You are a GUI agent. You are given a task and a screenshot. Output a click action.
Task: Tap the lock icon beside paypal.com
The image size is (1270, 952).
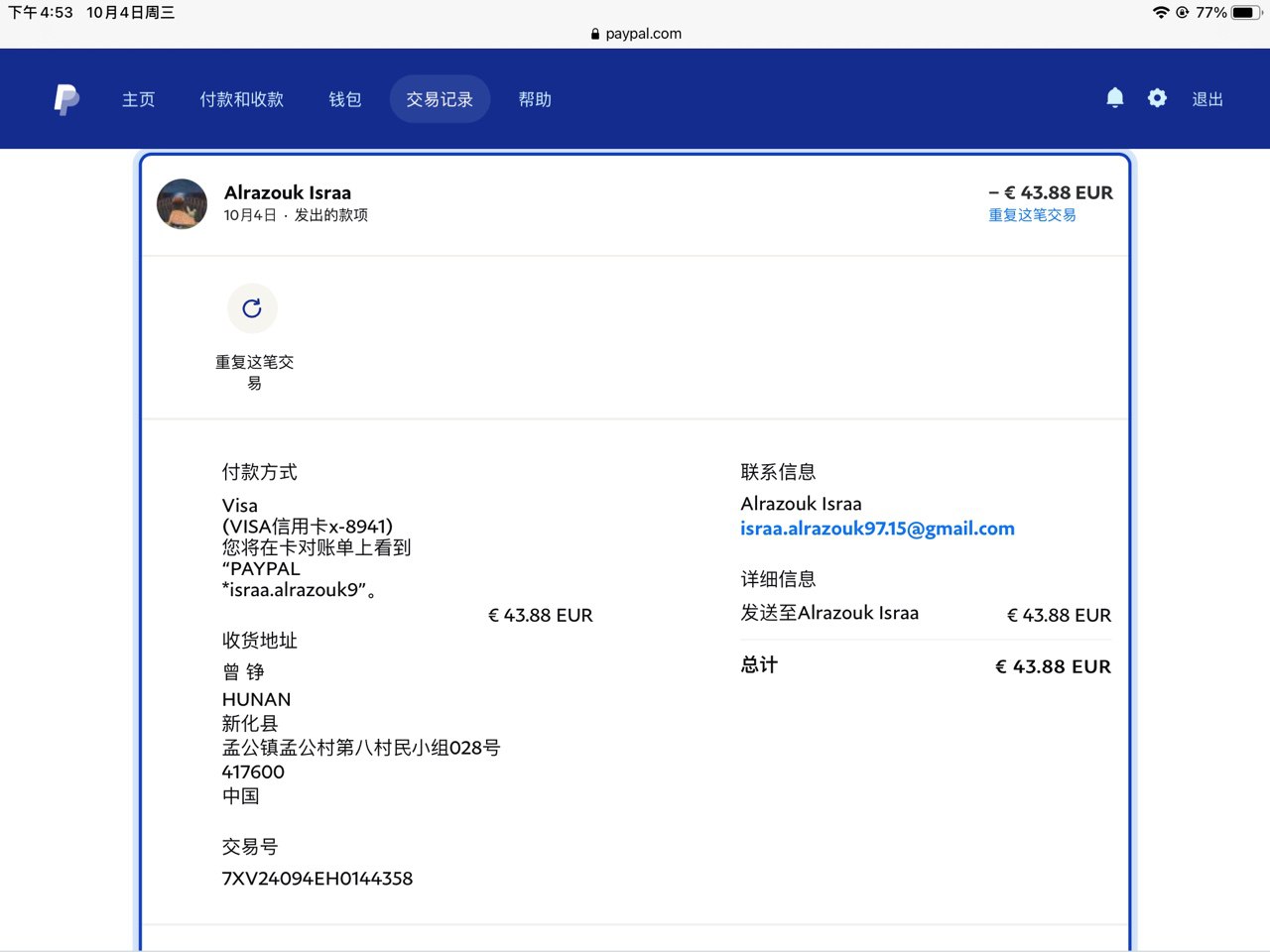(x=595, y=34)
